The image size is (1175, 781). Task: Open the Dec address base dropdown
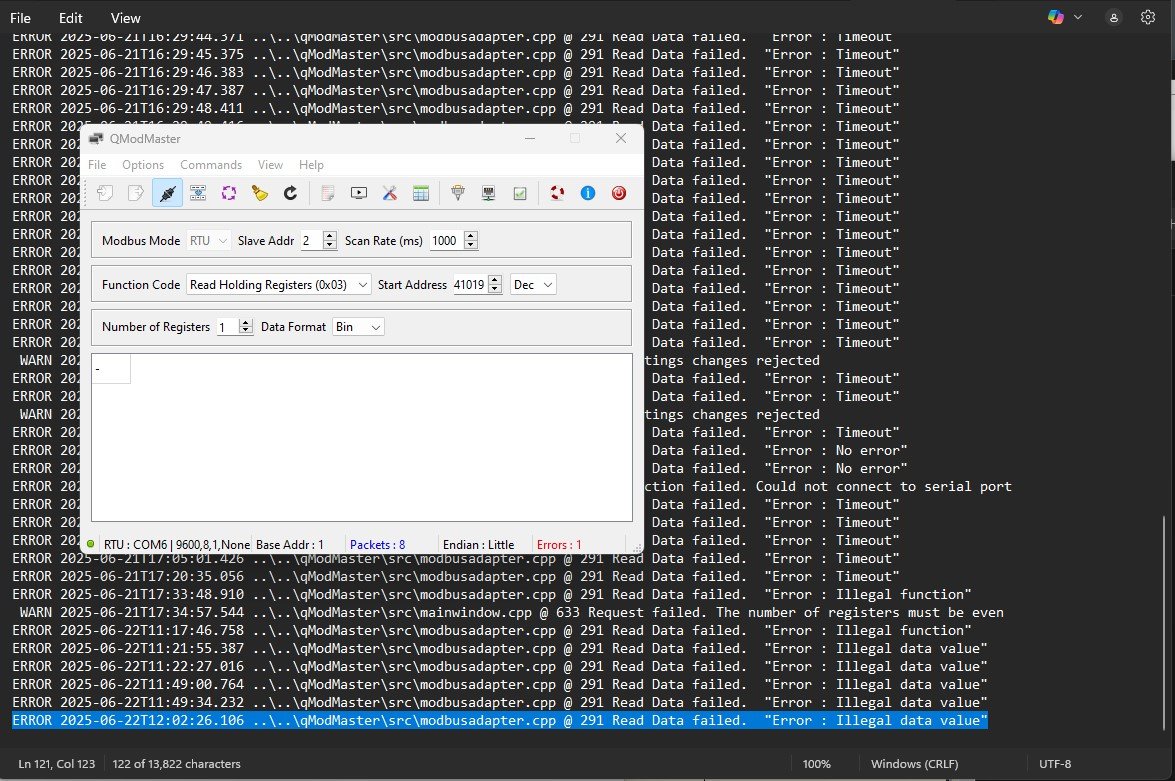pos(533,285)
